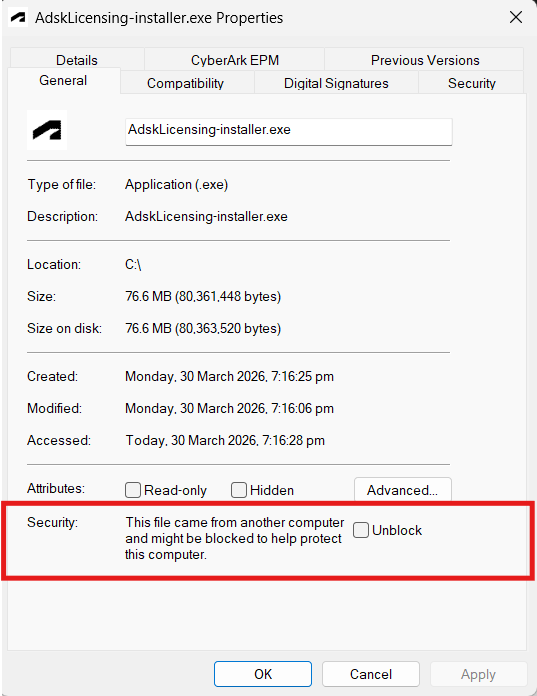Click the security blocked-file message text
The height and width of the screenshot is (696, 537).
pos(234,538)
